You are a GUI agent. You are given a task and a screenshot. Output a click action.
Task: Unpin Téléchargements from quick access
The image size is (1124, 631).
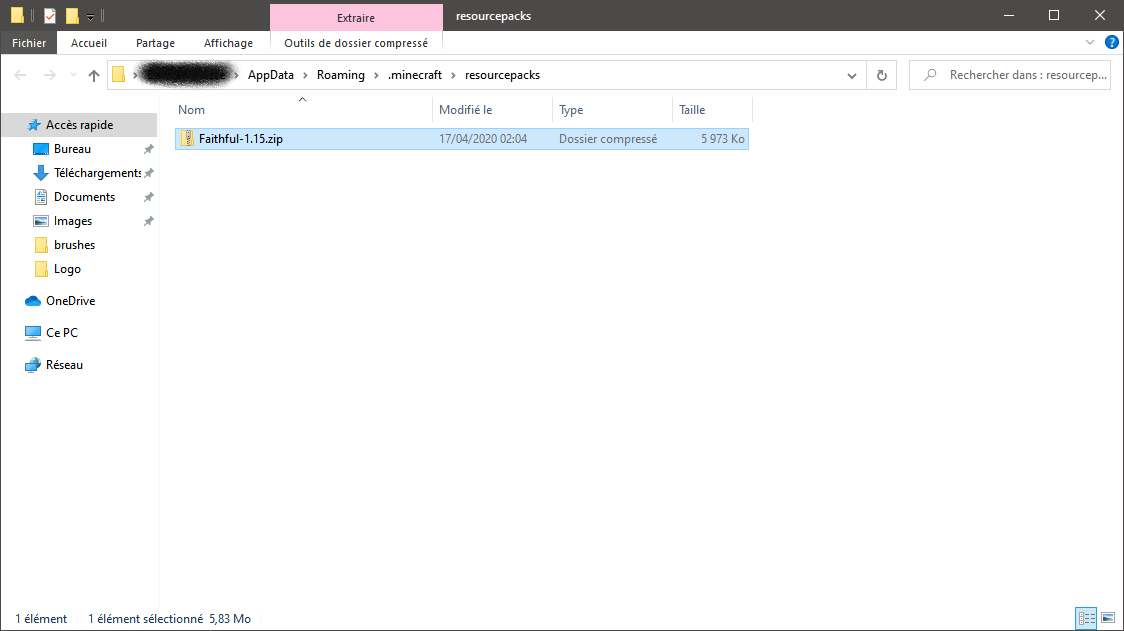(x=148, y=172)
